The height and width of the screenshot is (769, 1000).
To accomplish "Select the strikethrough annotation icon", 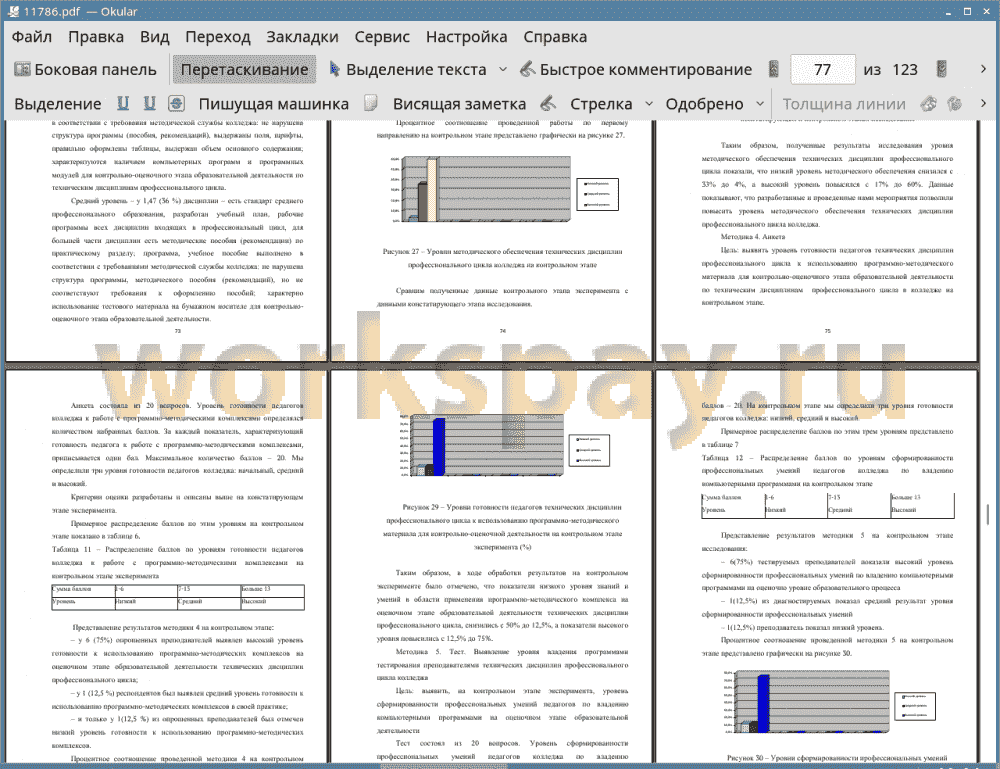I will [177, 103].
